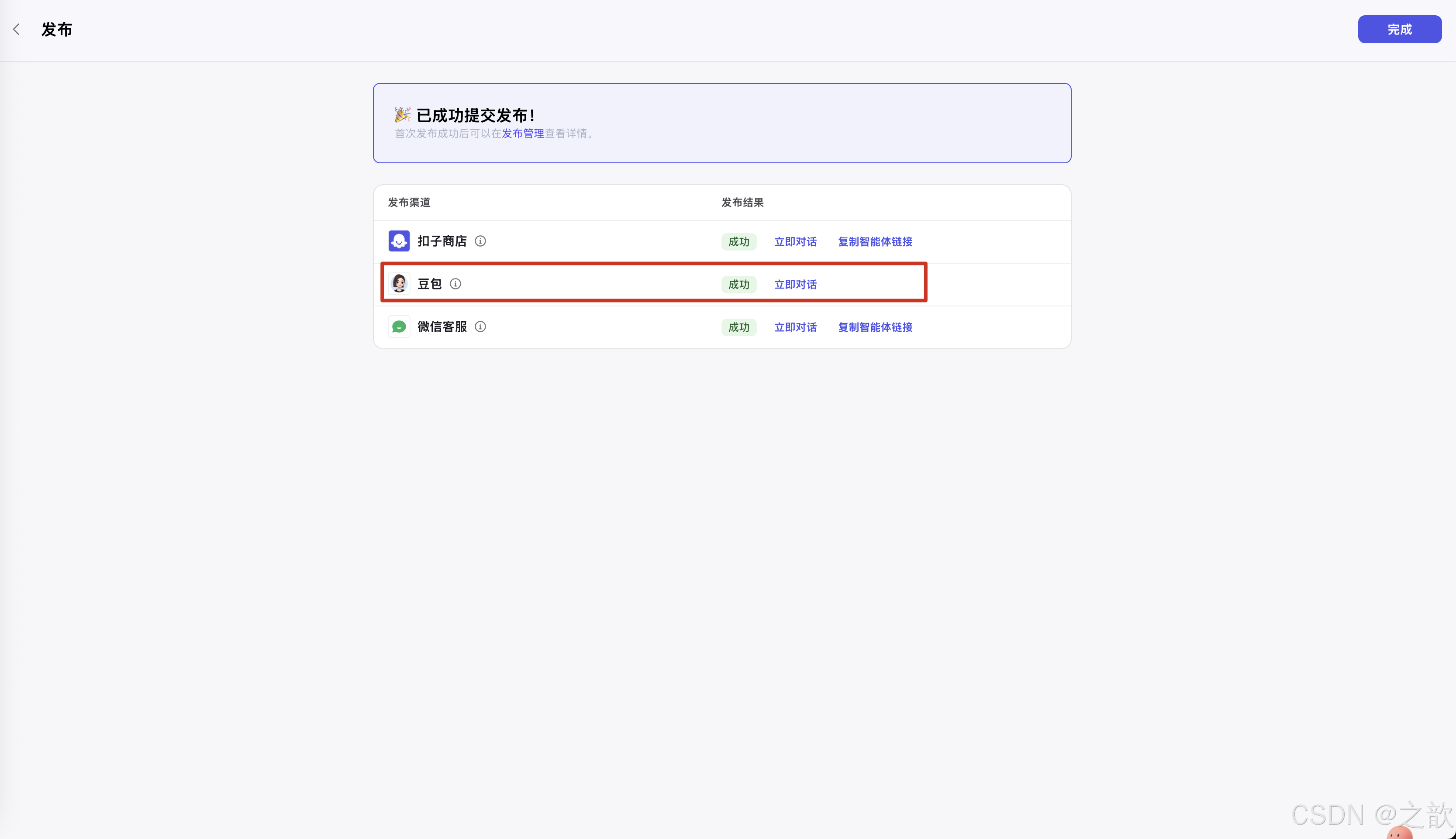Image resolution: width=1456 pixels, height=839 pixels.
Task: Click 复制智能体链接 for 扣子商店
Action: (874, 241)
